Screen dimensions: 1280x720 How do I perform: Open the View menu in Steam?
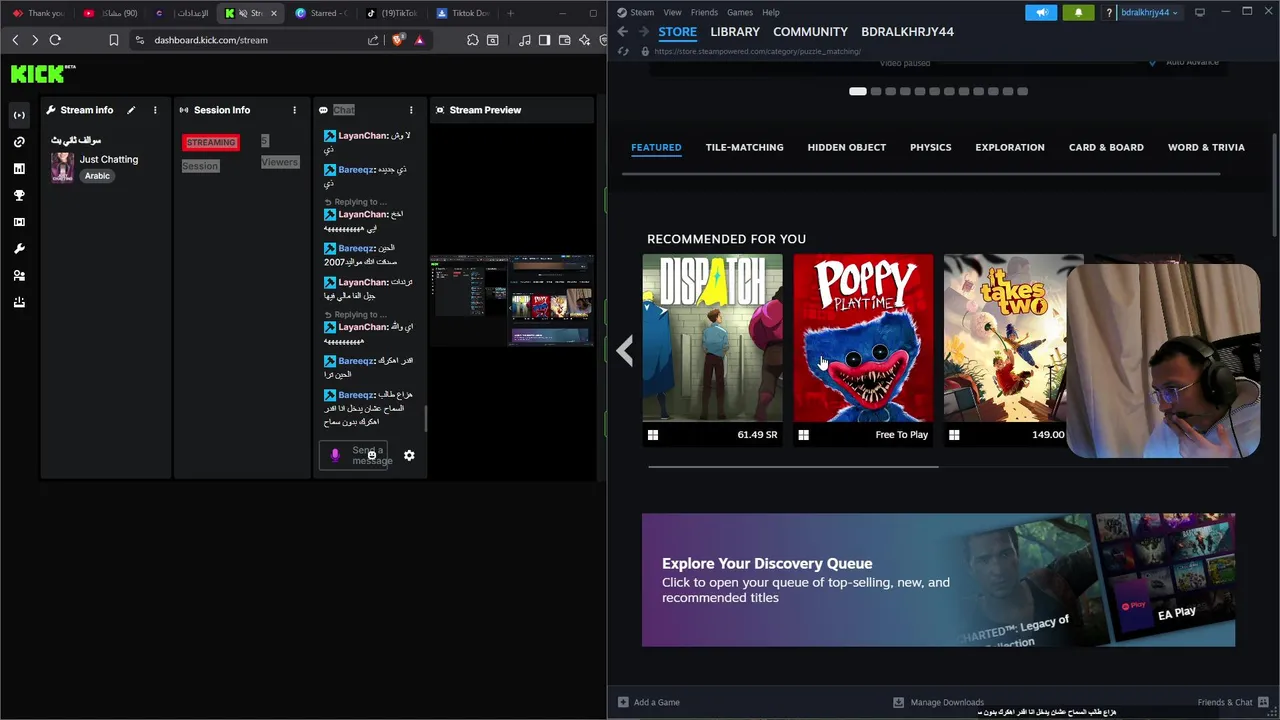[672, 12]
